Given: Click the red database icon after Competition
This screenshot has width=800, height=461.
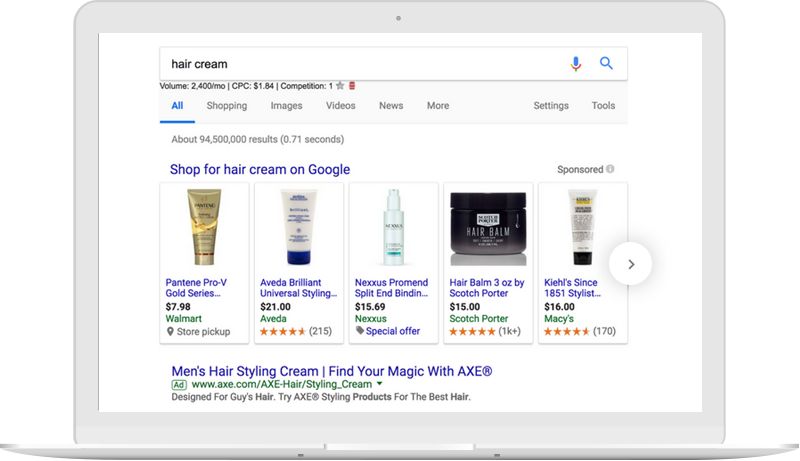Looking at the screenshot, I should (x=352, y=86).
